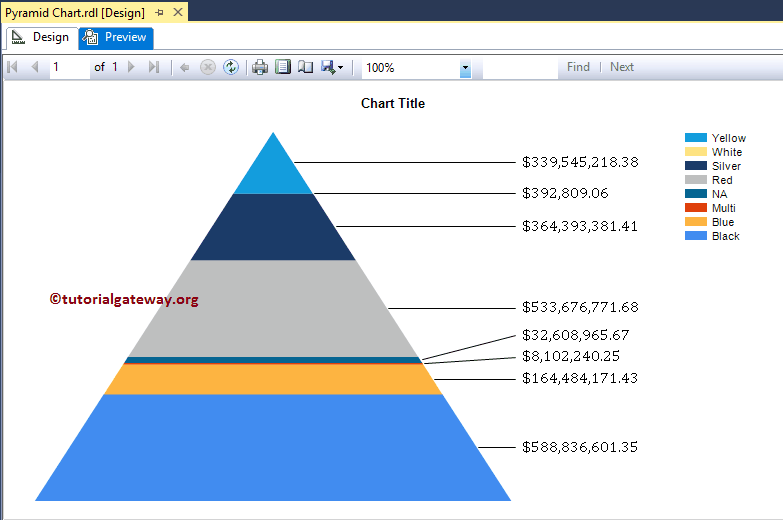Stop rendering icon
783x520 pixels.
coord(208,67)
